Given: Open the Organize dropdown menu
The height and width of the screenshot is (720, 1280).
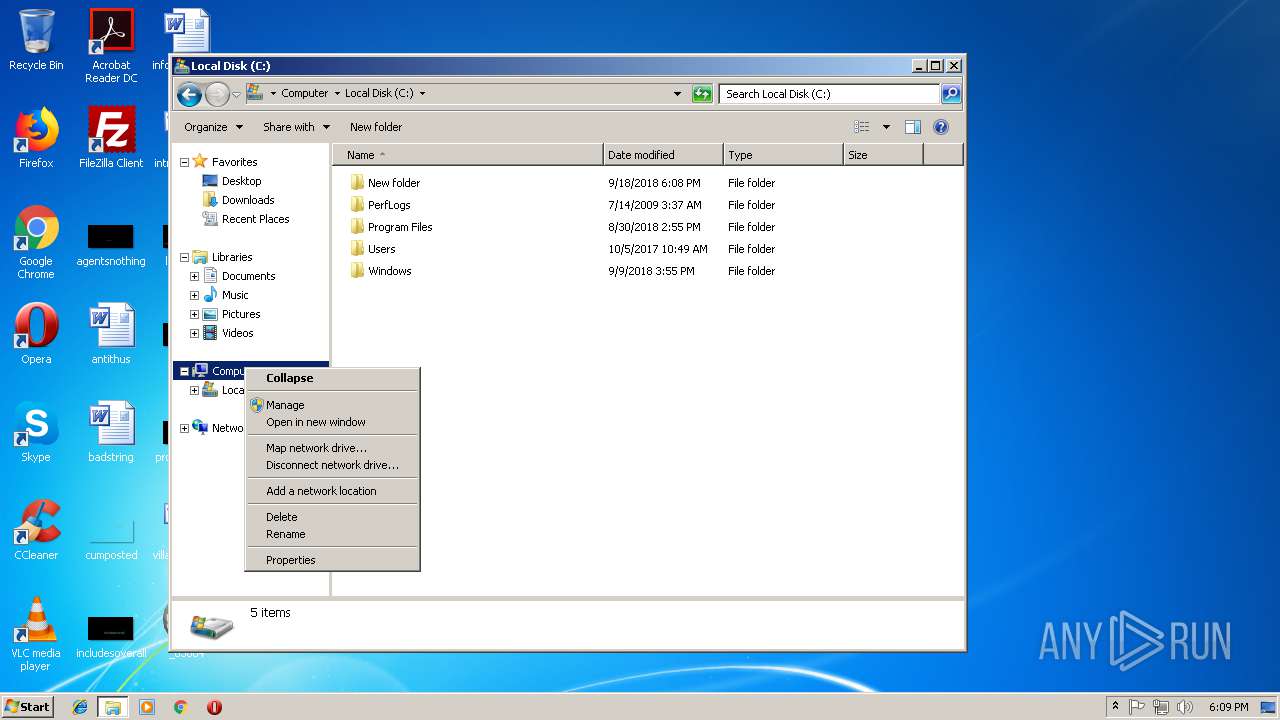Looking at the screenshot, I should click(213, 127).
